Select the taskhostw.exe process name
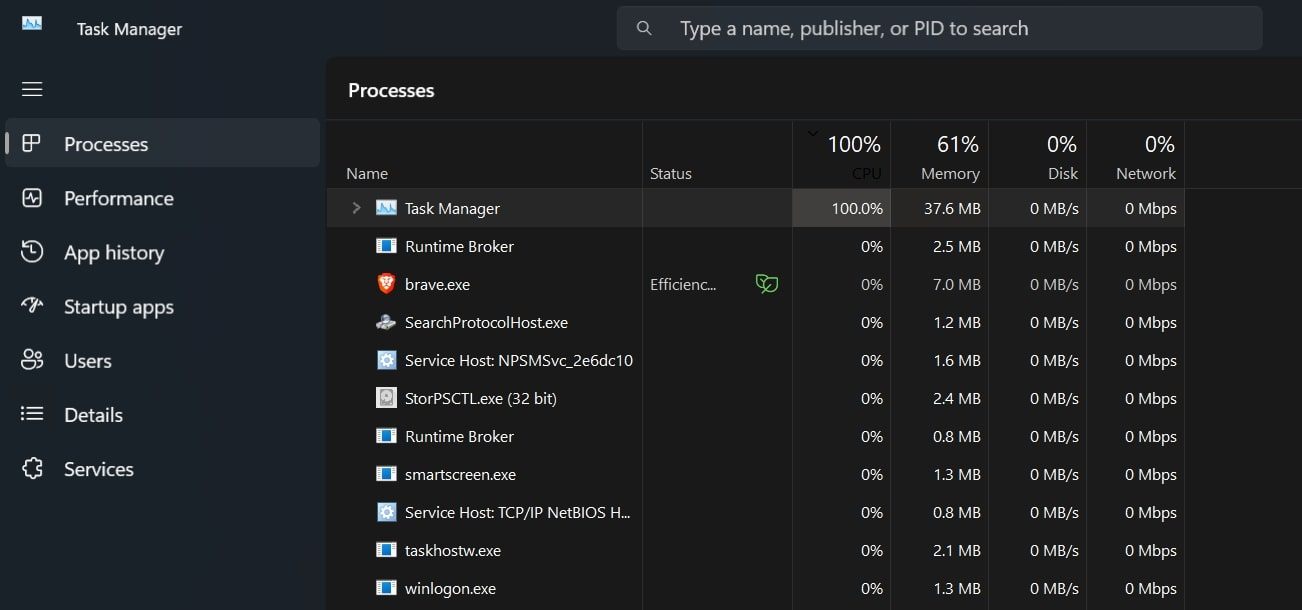Screen dimensions: 1302x610 tap(453, 550)
